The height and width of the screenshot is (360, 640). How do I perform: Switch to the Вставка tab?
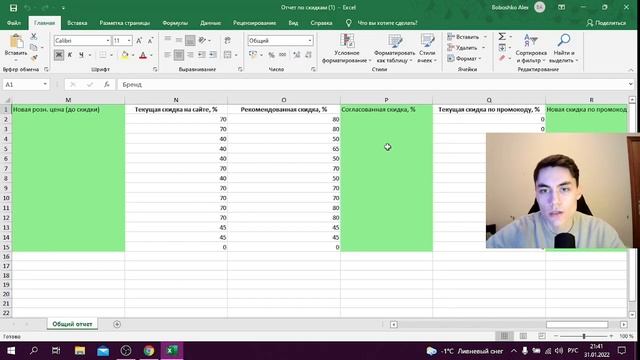coord(77,23)
